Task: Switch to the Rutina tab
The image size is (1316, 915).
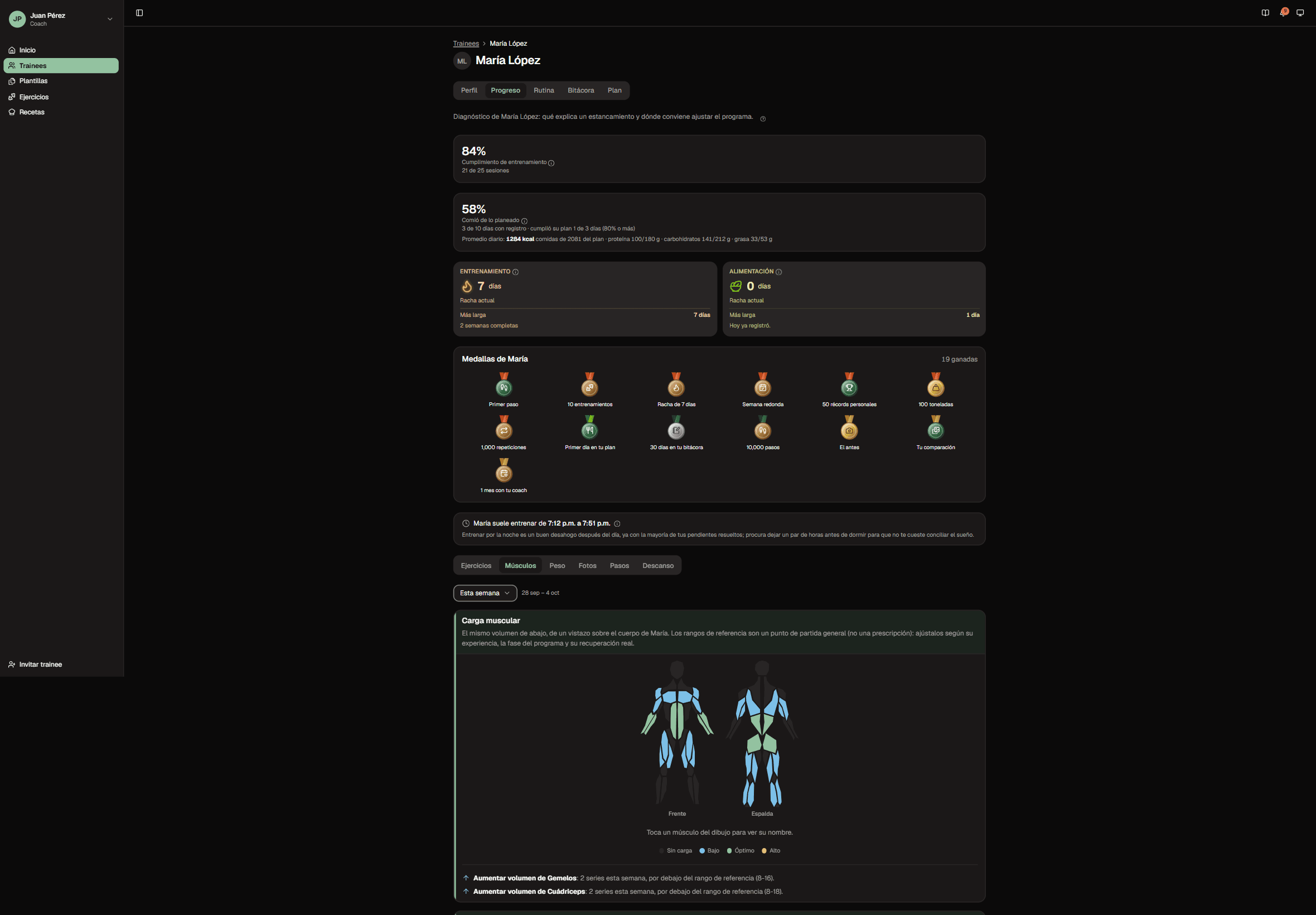Action: pyautogui.click(x=544, y=90)
